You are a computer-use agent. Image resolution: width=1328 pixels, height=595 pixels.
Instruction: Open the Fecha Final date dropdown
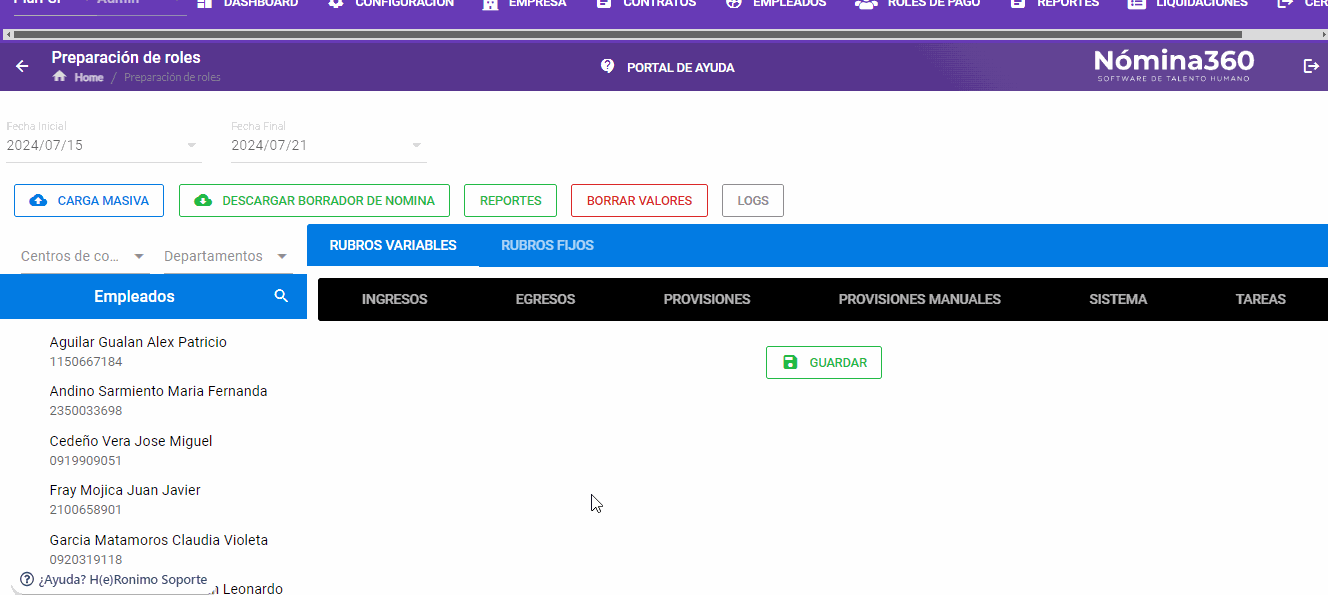tap(329, 145)
